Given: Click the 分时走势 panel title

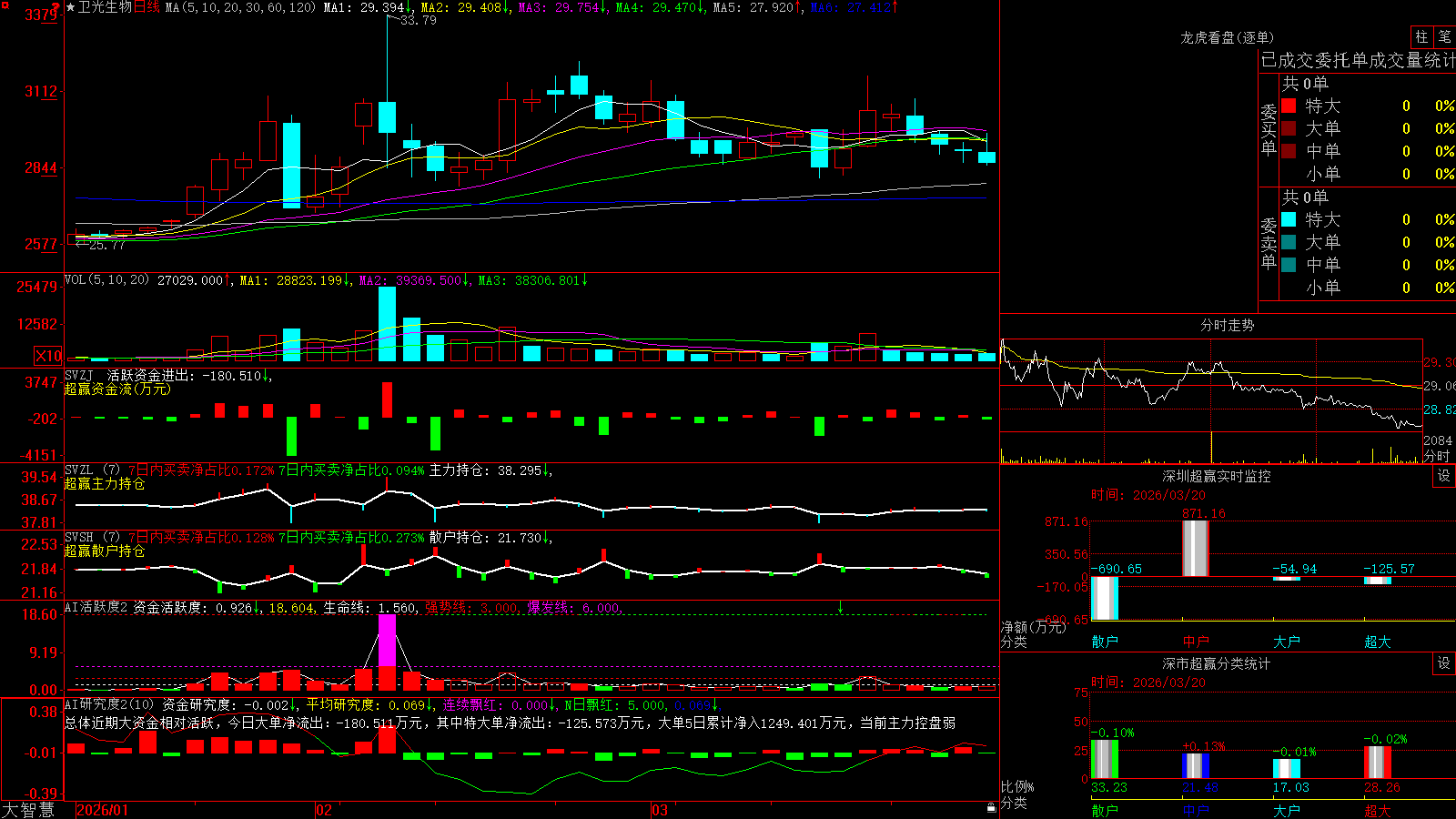Looking at the screenshot, I should [1228, 325].
